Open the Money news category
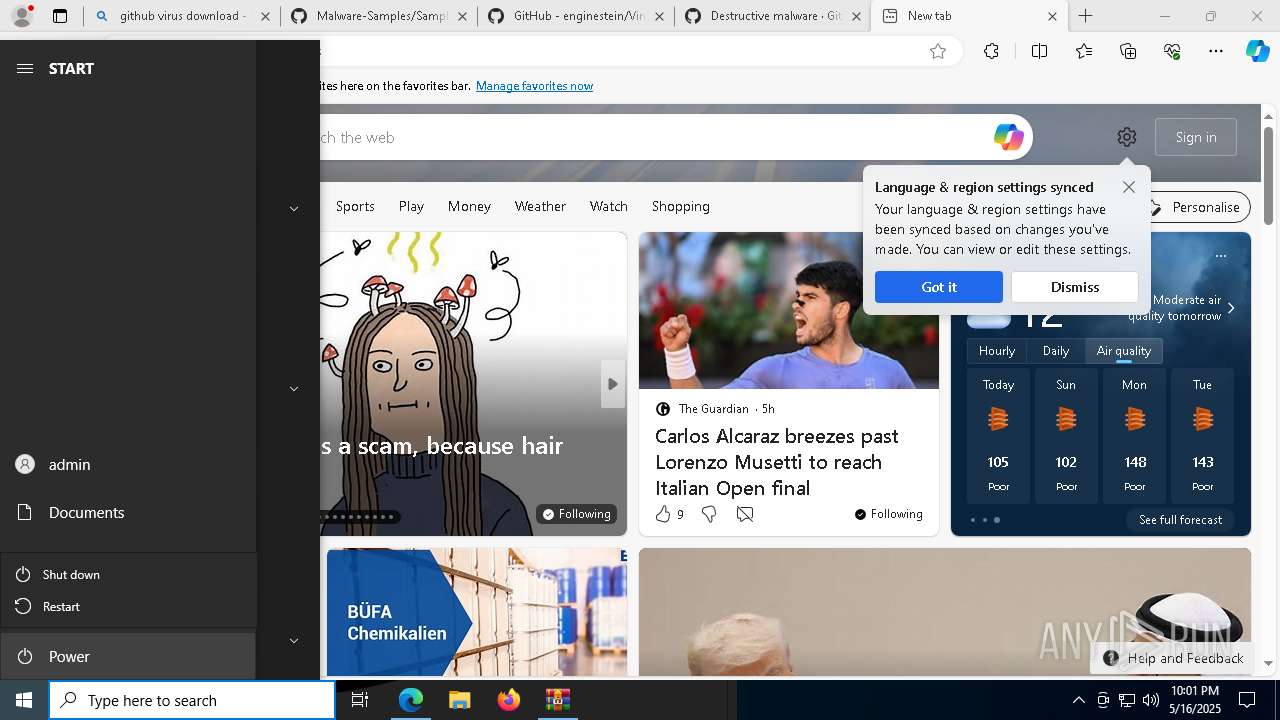Screen dimensions: 1280x720 click(469, 206)
